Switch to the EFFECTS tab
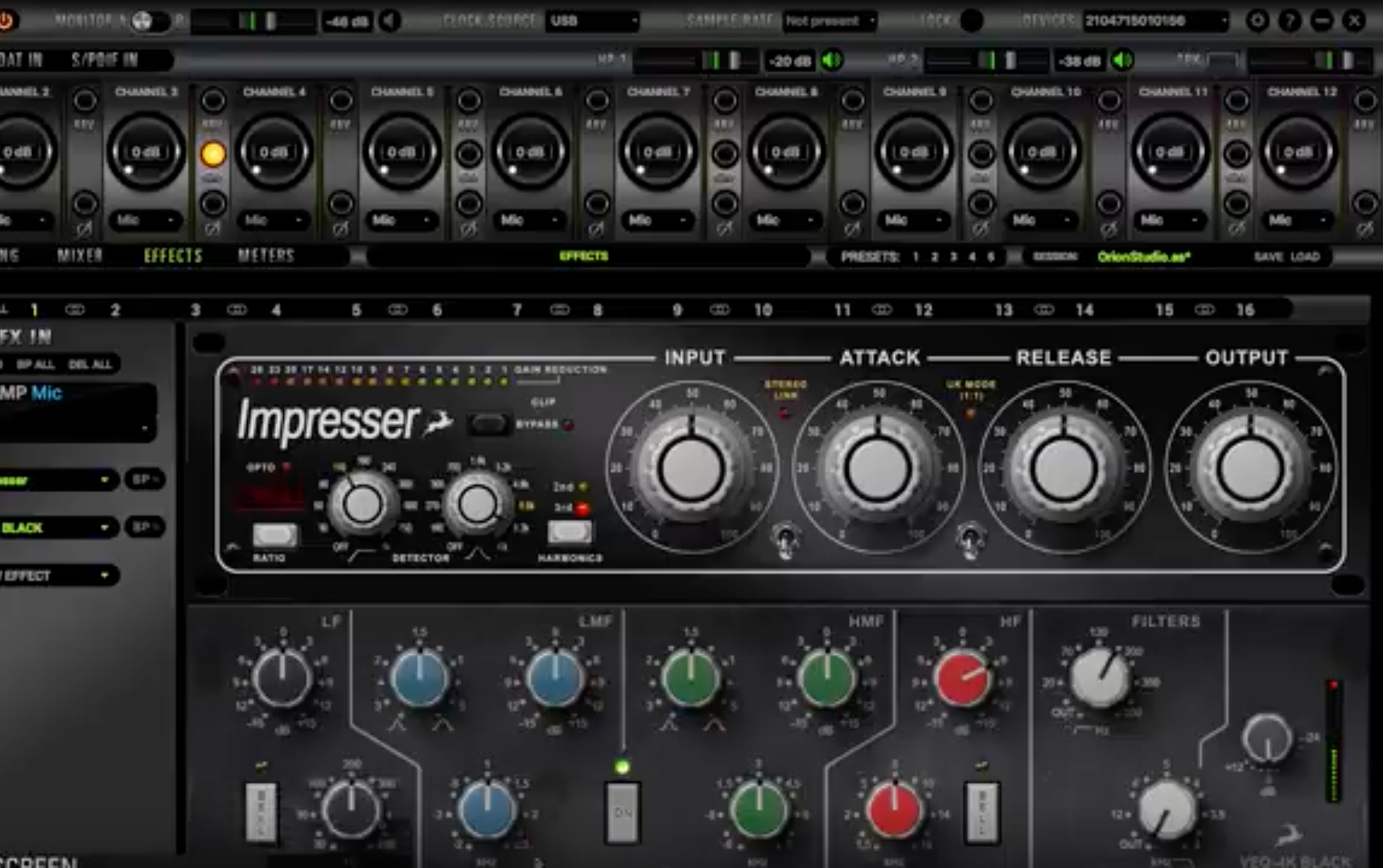Viewport: 1383px width, 868px height. point(173,256)
